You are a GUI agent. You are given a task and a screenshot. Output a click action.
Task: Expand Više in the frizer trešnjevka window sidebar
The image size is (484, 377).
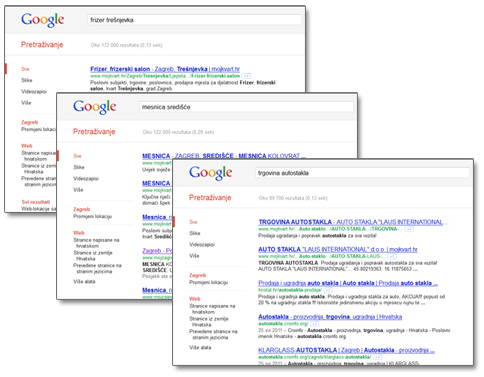click(26, 103)
